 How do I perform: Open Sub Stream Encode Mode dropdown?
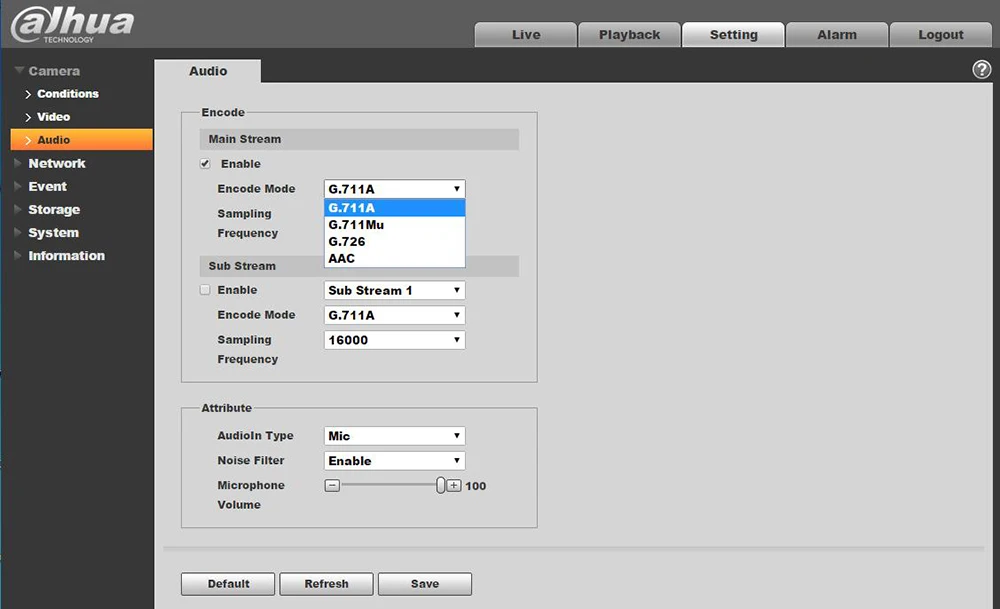coord(394,315)
